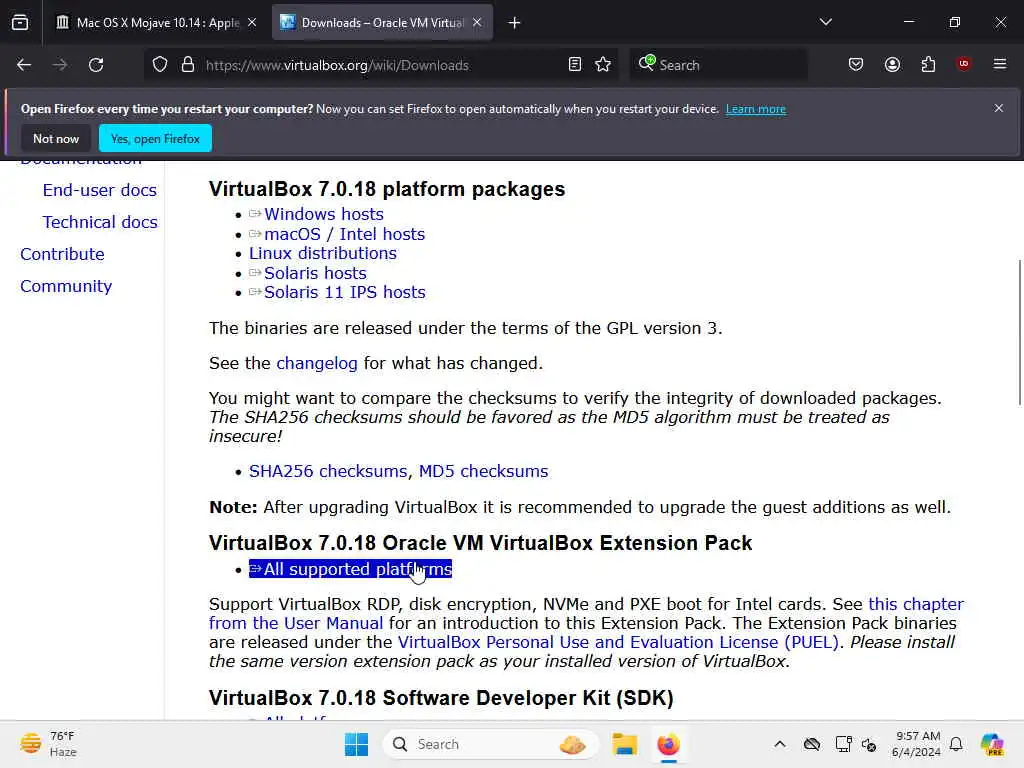Click the taskbar Search box
Image resolution: width=1024 pixels, height=768 pixels.
pyautogui.click(x=490, y=744)
